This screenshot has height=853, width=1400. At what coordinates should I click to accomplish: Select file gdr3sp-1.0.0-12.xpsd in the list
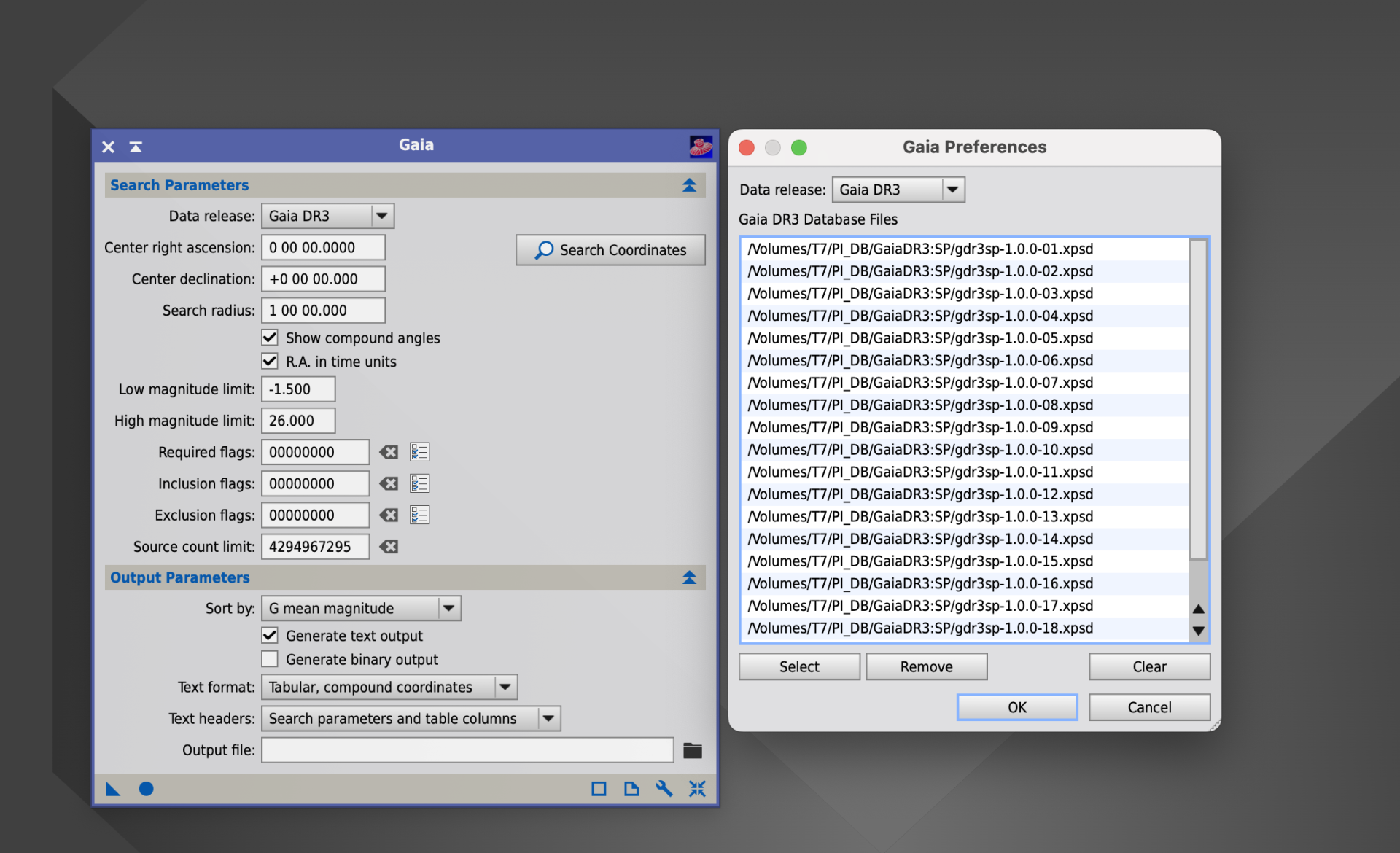coord(965,494)
